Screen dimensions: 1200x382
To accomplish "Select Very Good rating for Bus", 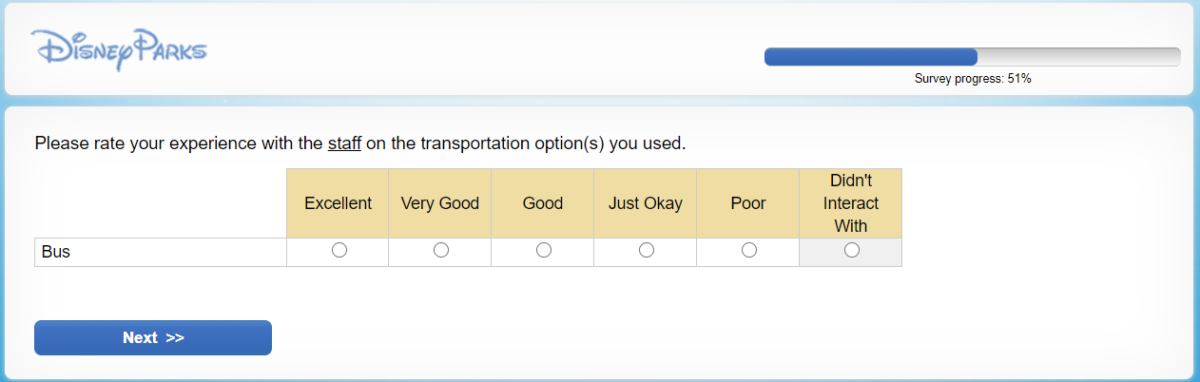I will click(x=441, y=250).
